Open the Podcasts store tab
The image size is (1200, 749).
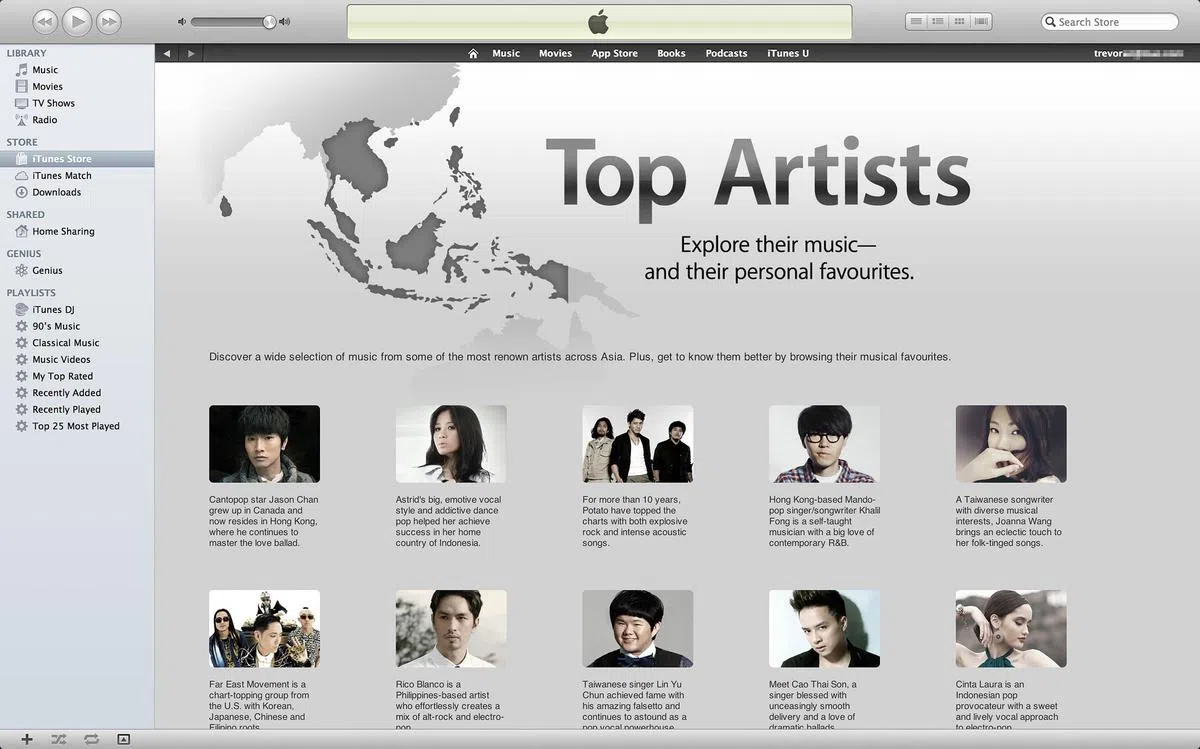coord(726,53)
